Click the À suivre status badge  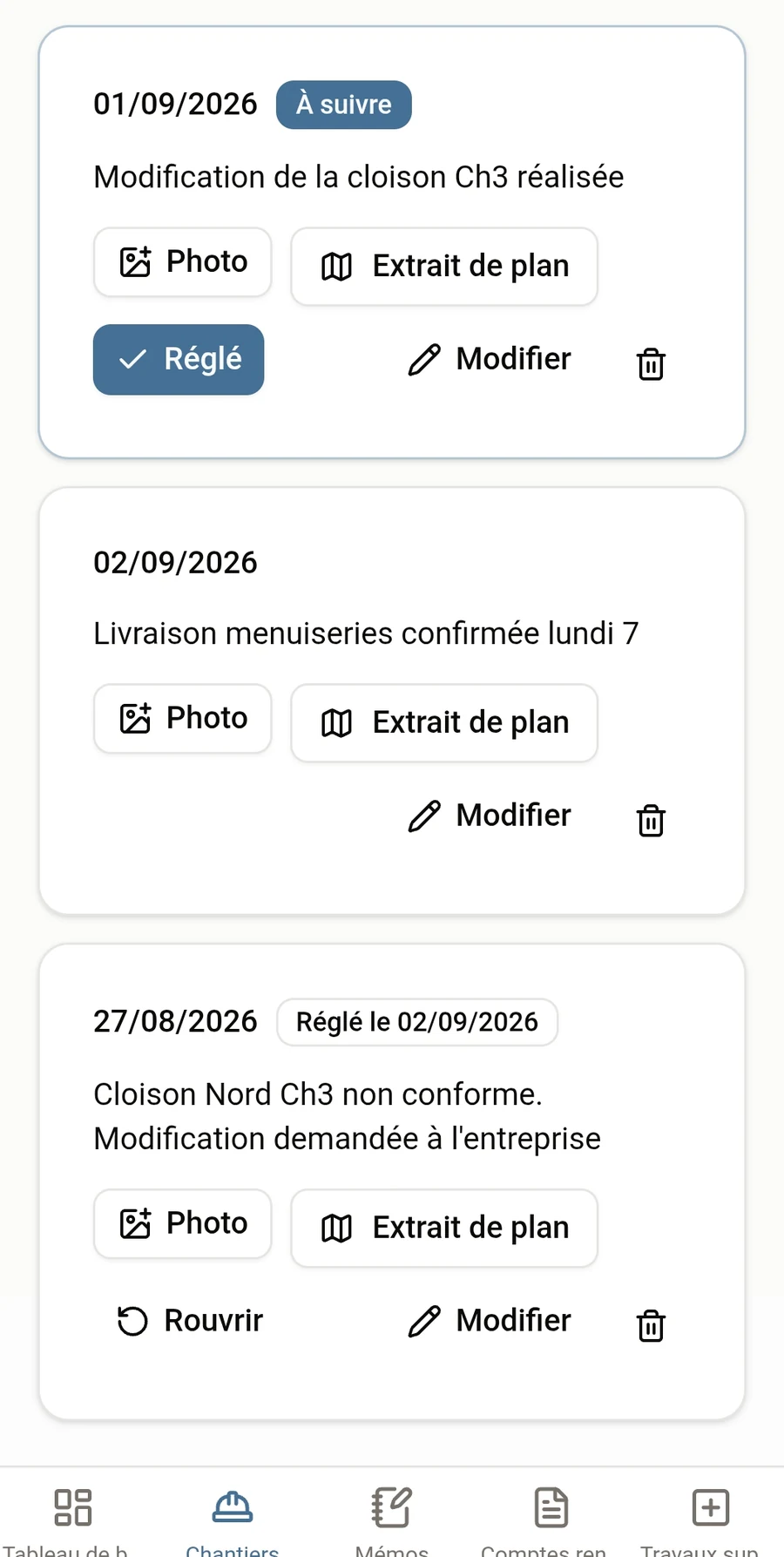pyautogui.click(x=344, y=105)
